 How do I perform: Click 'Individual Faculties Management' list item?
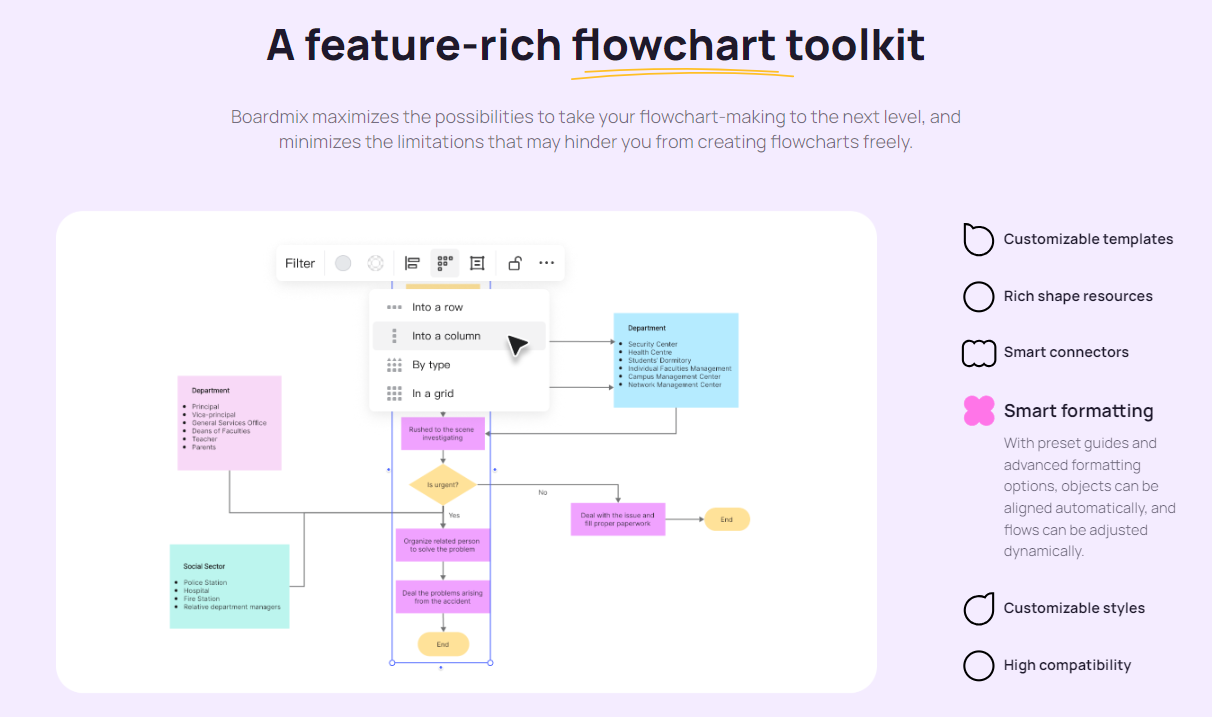(x=680, y=368)
